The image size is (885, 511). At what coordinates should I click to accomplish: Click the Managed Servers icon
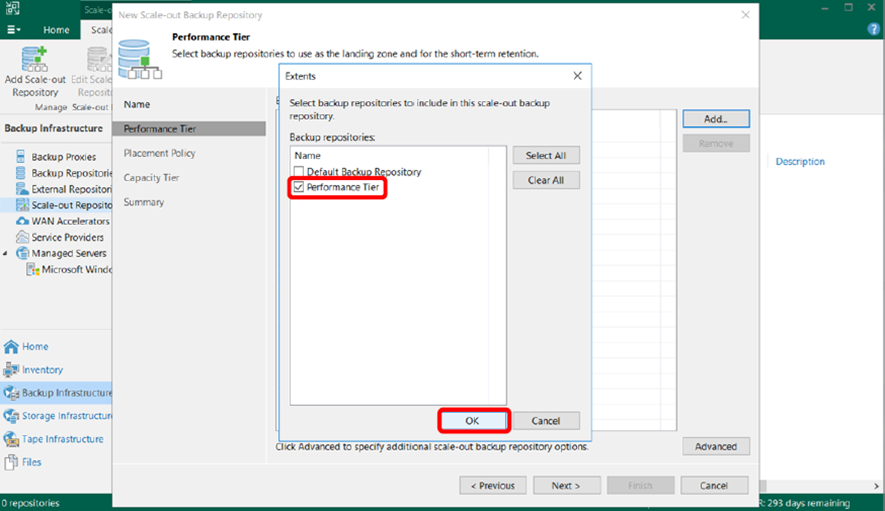(22, 253)
